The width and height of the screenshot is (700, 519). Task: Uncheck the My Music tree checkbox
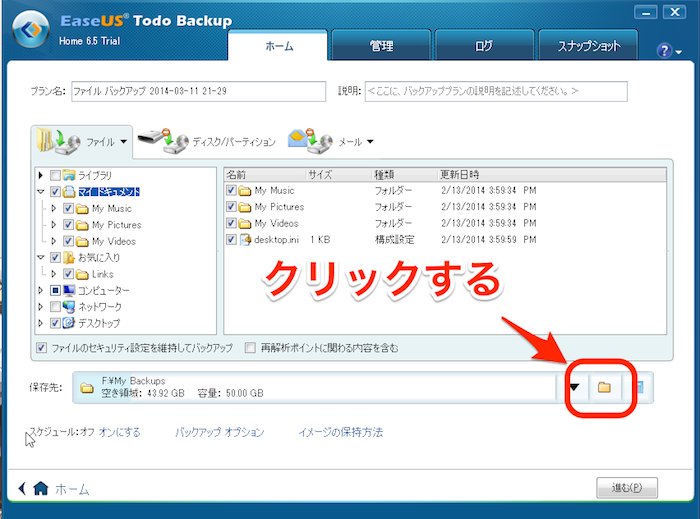(68, 209)
